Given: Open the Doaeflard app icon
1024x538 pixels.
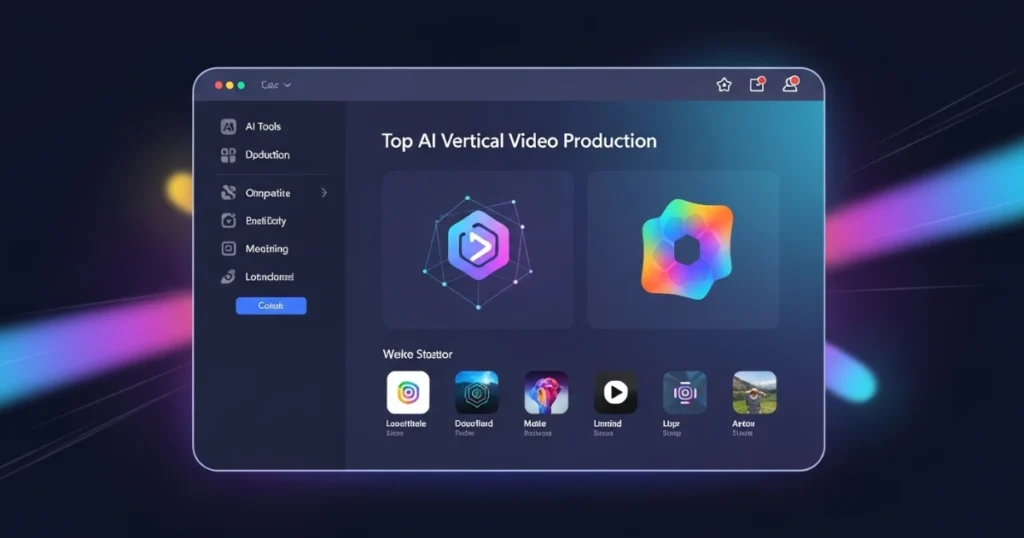Looking at the screenshot, I should pyautogui.click(x=477, y=392).
